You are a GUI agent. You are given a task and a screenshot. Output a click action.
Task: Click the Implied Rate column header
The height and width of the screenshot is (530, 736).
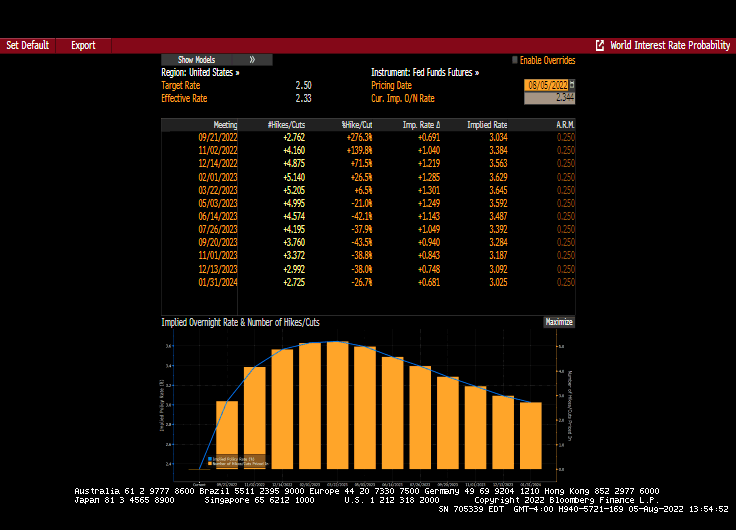coord(487,125)
